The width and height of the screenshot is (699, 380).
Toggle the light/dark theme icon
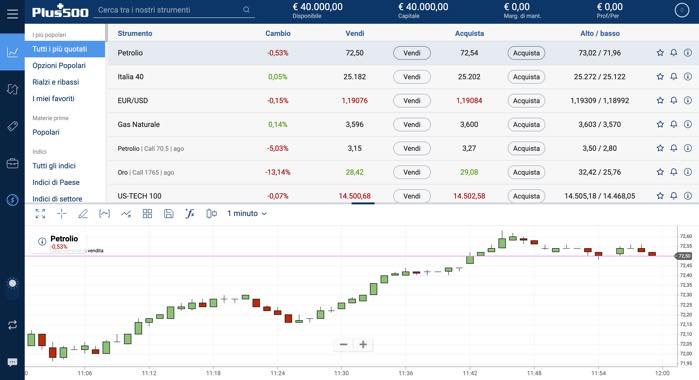pyautogui.click(x=12, y=283)
